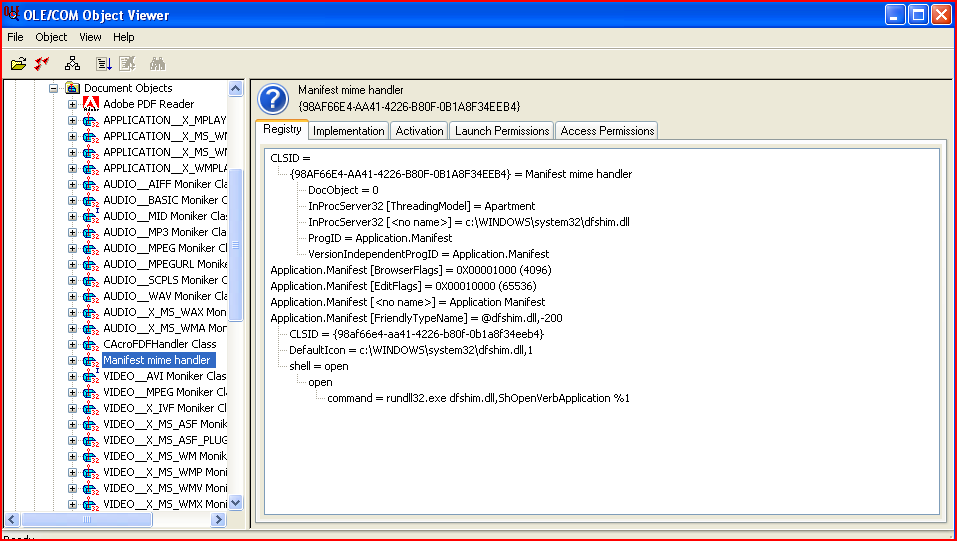
Task: Select VIDEO__X_MS_ASF_PLUG tree item
Action: point(165,440)
